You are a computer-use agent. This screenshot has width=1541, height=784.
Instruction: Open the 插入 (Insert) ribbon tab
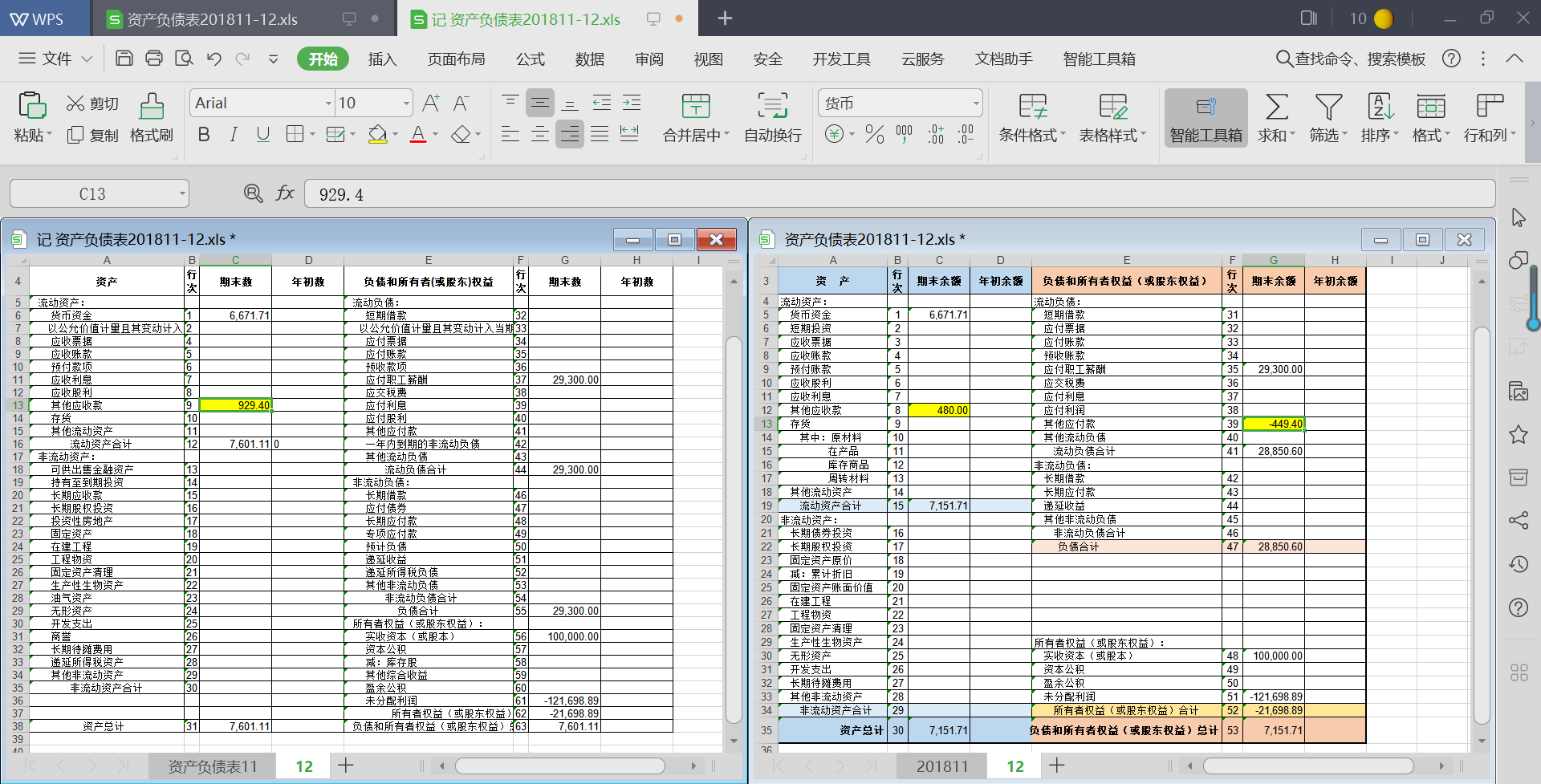[x=382, y=59]
